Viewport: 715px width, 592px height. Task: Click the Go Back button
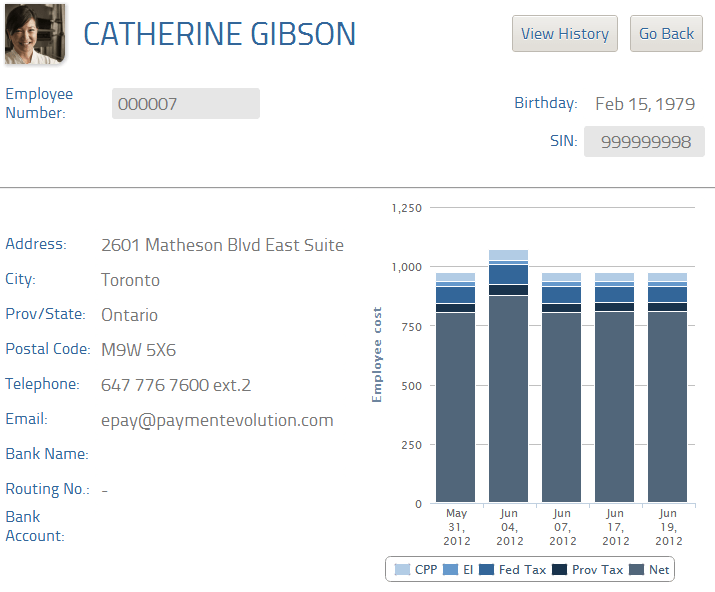point(666,34)
